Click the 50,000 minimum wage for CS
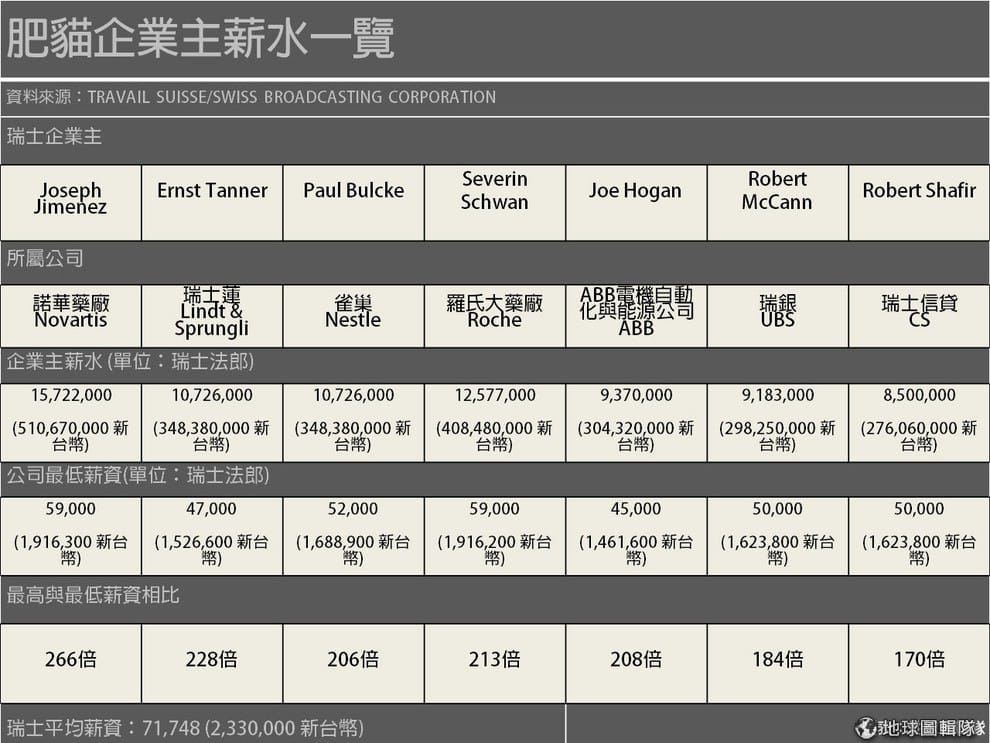Viewport: 990px width, 743px height. point(919,509)
